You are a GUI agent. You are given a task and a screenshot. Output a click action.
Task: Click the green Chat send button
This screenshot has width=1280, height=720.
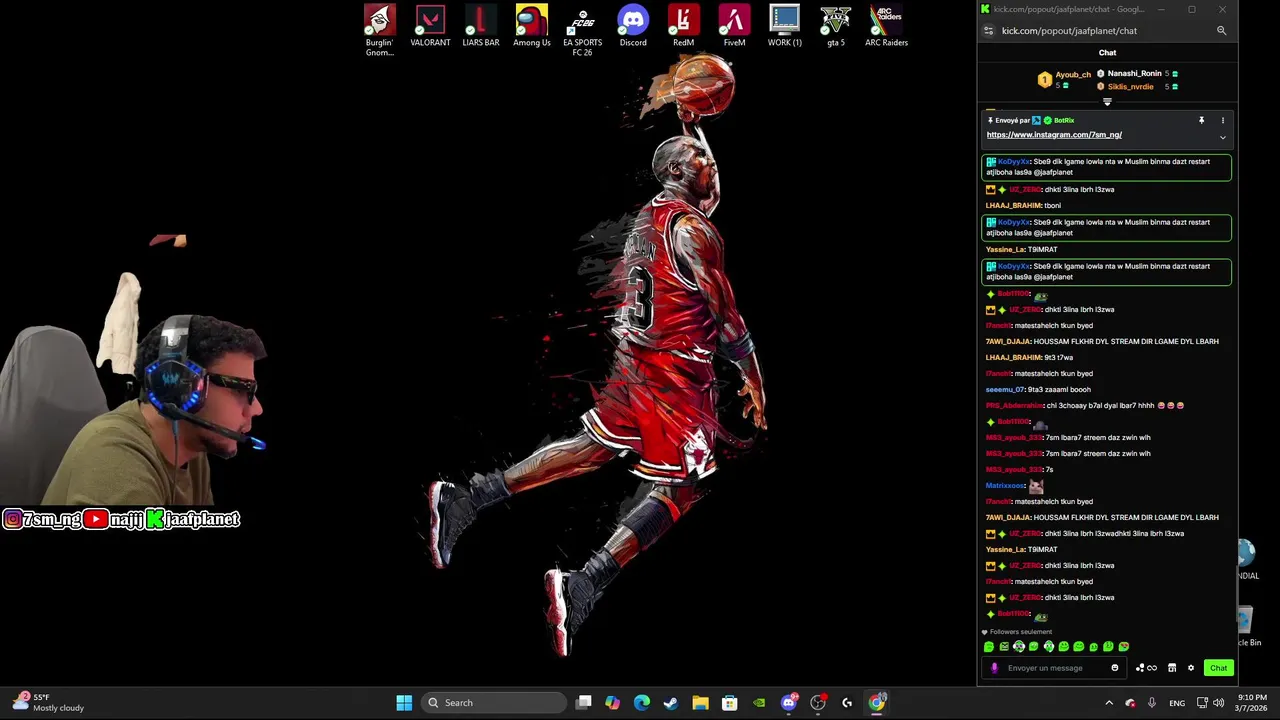pos(1218,668)
